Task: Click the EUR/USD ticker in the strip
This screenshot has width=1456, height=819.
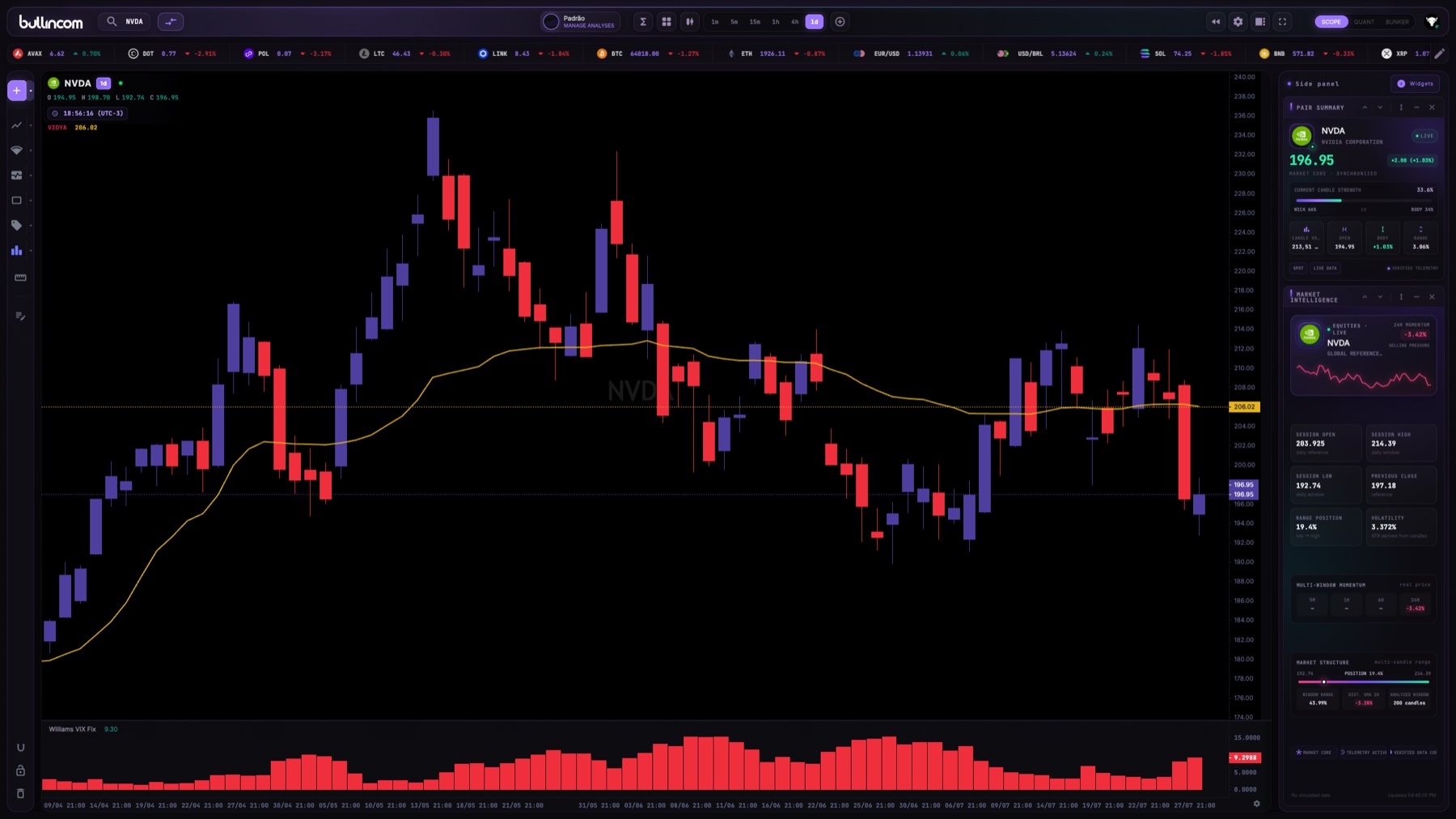Action: 912,53
